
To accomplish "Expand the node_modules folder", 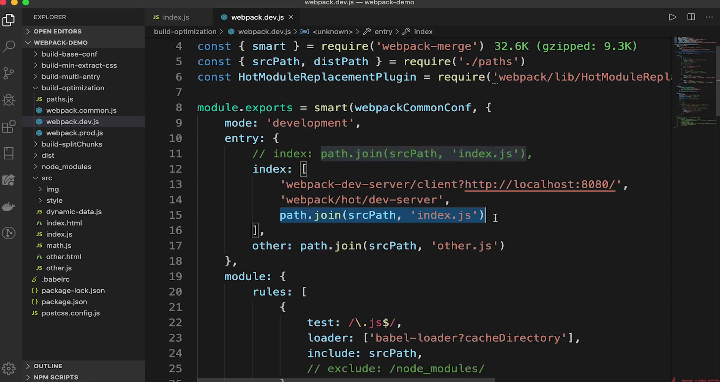I will pyautogui.click(x=84, y=167).
